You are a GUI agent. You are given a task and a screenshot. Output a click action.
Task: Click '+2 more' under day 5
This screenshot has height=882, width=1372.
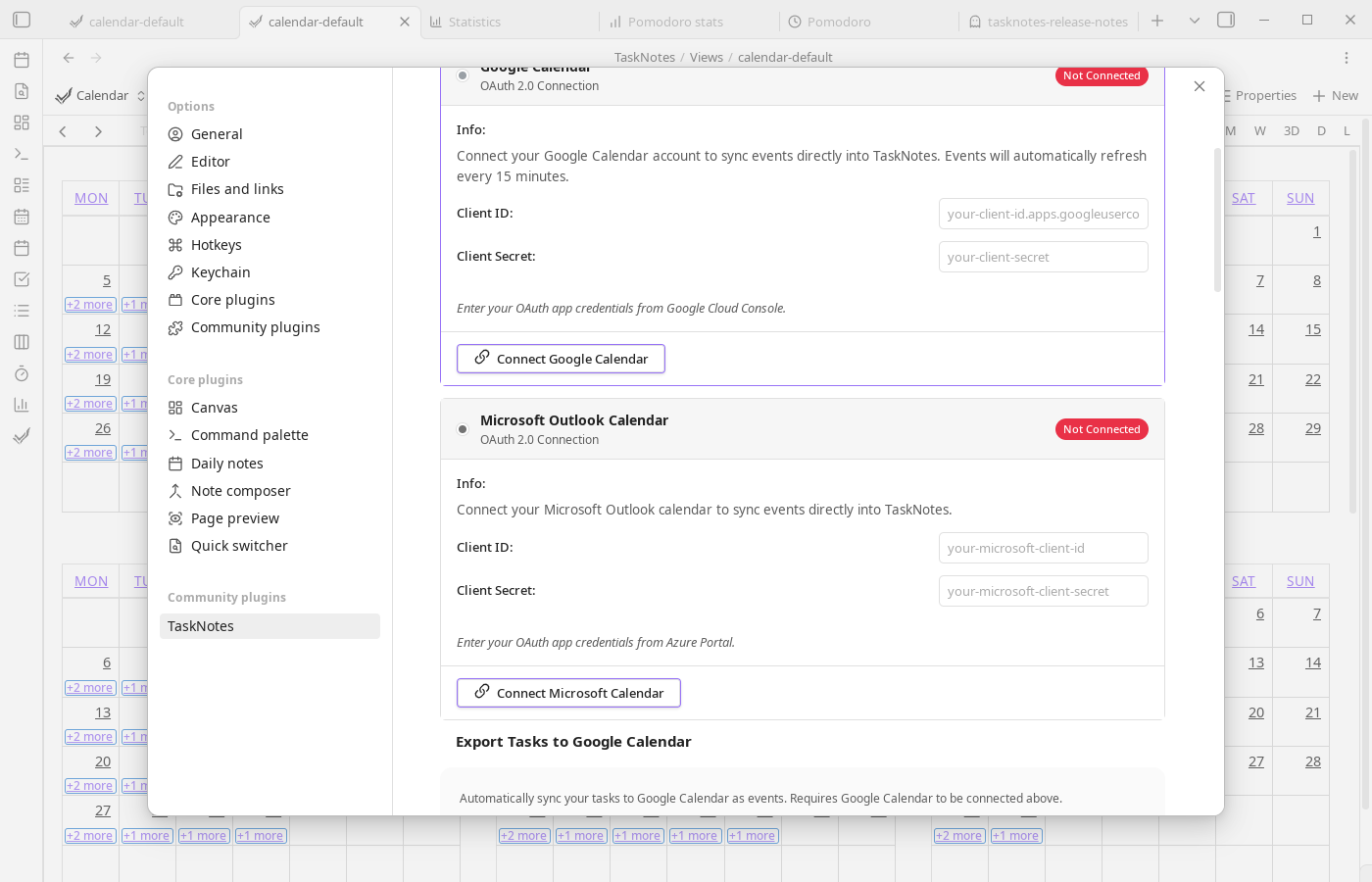90,305
